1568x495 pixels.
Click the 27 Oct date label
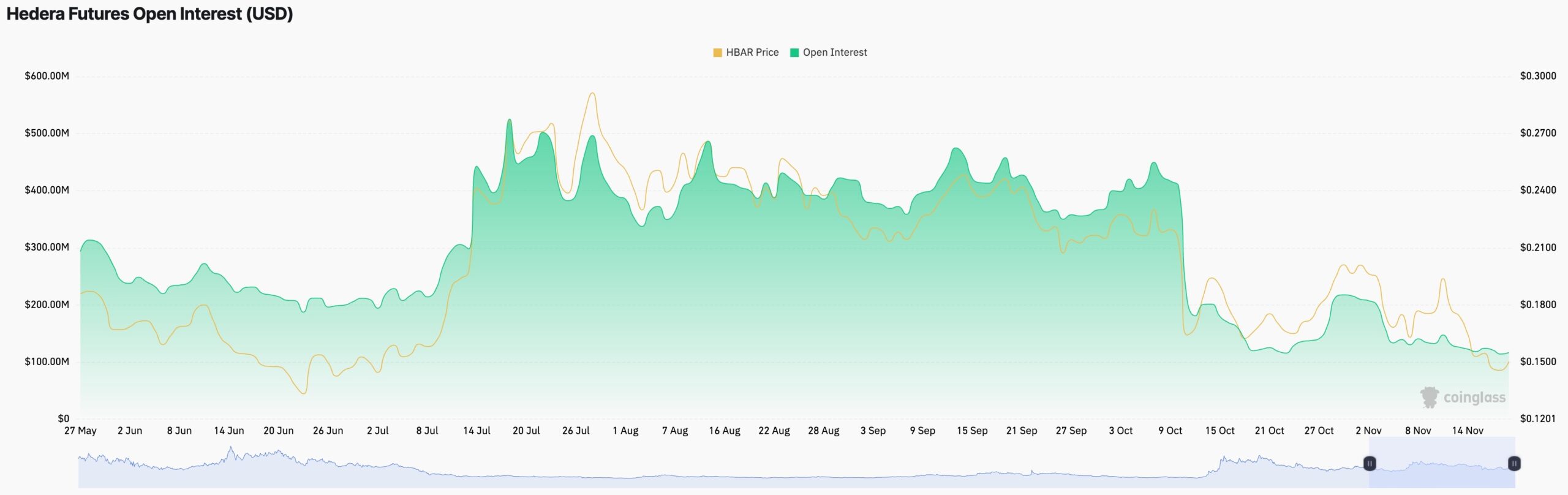point(1319,431)
